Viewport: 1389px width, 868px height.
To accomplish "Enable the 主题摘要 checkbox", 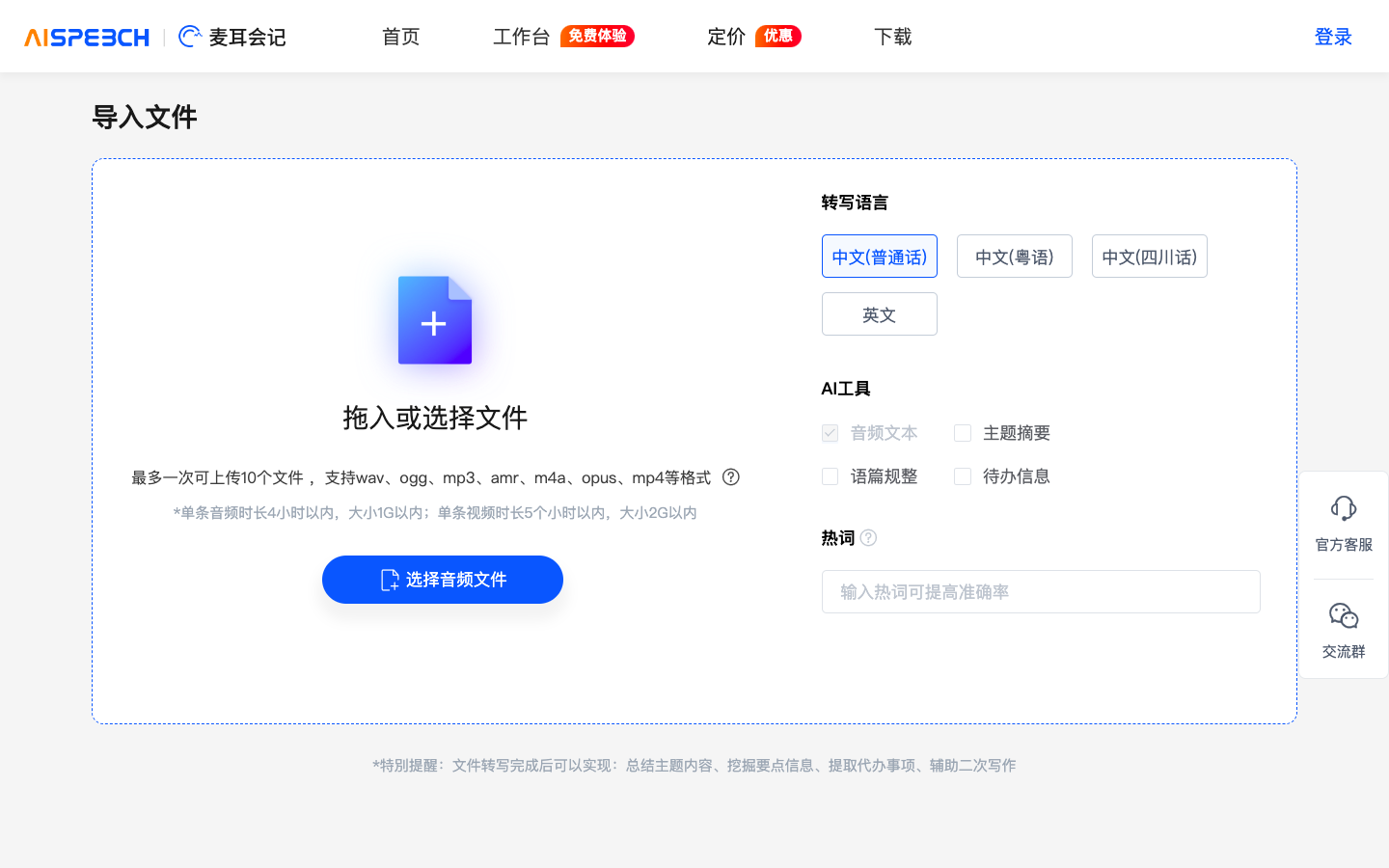I will click(962, 433).
